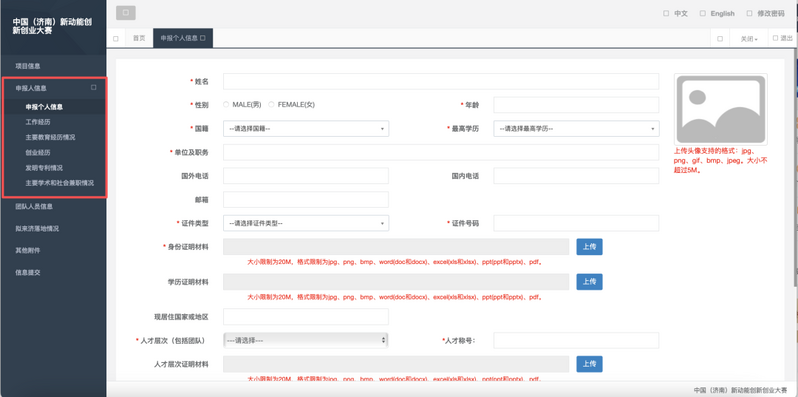Click the tab scroll-left icon before 首页

click(x=116, y=39)
